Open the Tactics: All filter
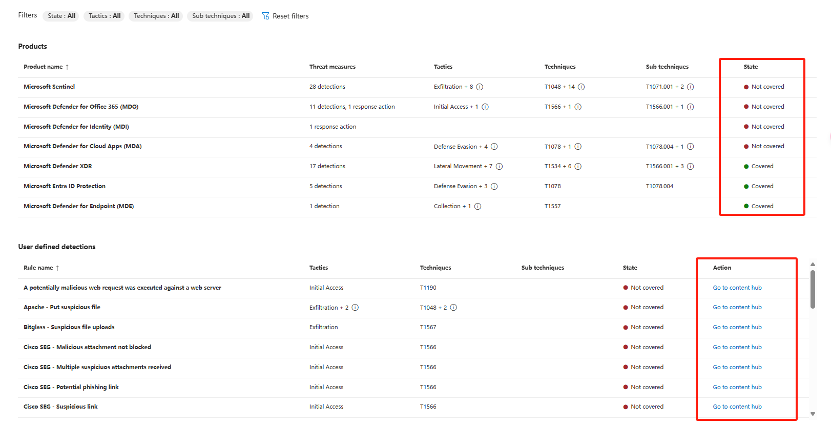The image size is (832, 426). pos(104,16)
